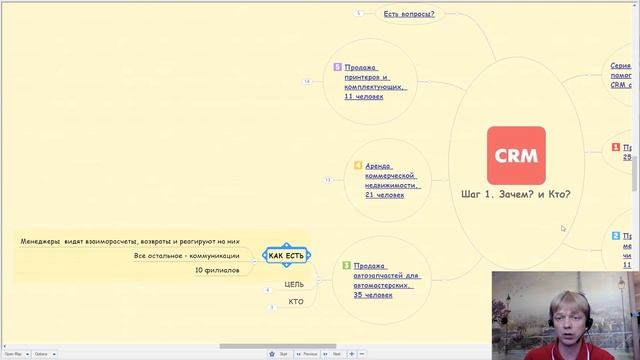Expand real estate topic count bubble 13

pos(328,180)
